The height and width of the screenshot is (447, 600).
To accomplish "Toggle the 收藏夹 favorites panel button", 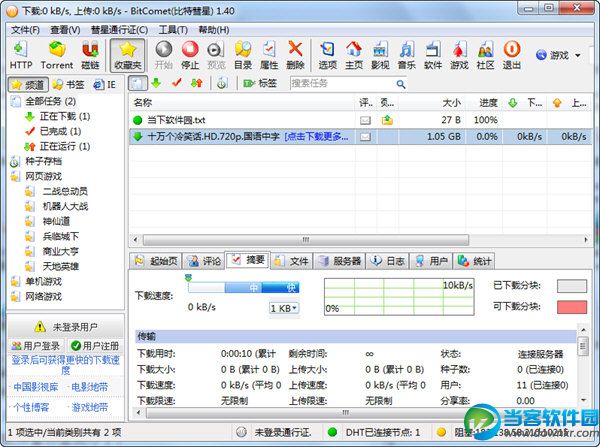I will 128,55.
